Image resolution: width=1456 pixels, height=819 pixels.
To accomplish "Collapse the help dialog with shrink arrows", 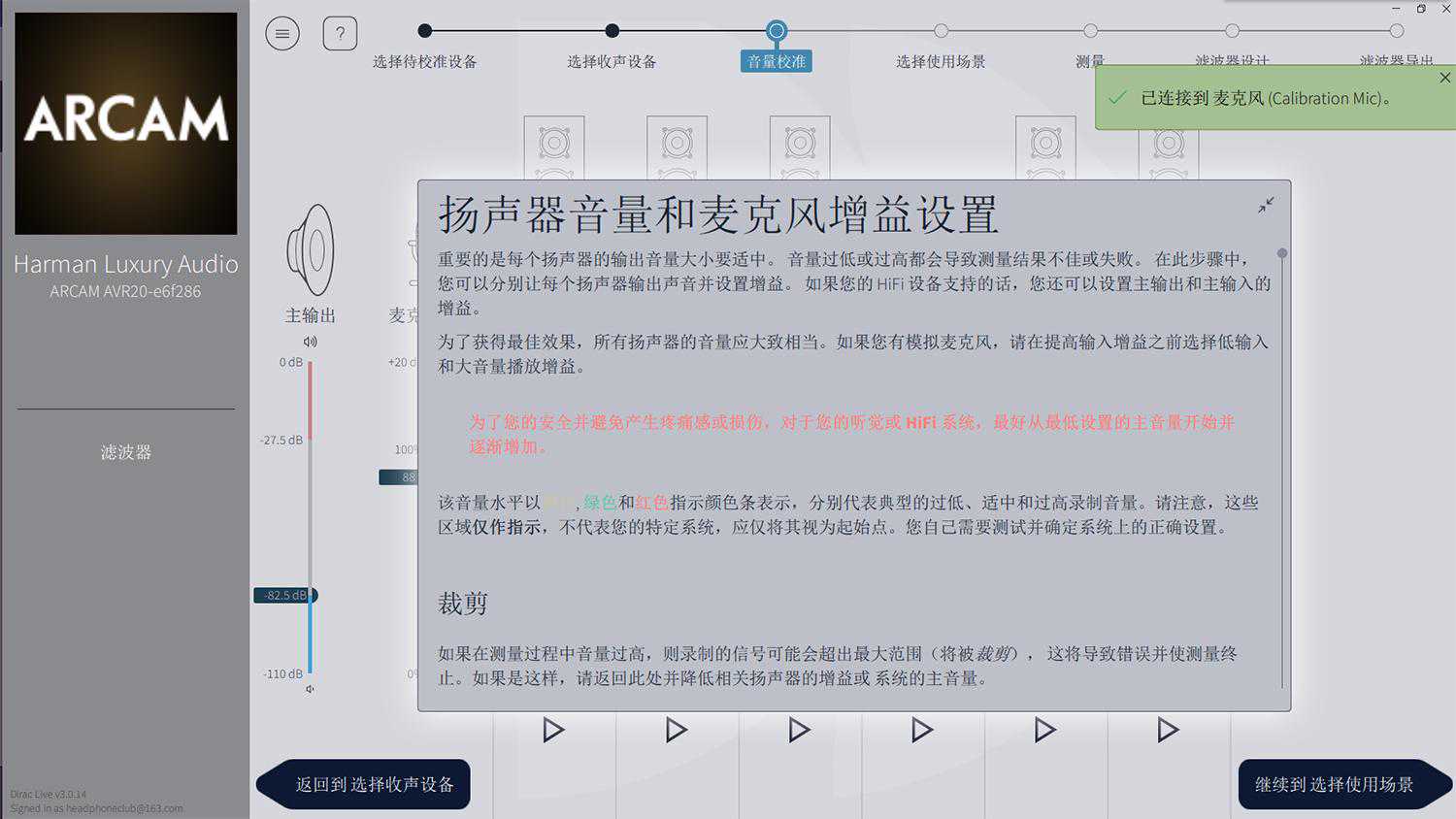I will point(1266,205).
